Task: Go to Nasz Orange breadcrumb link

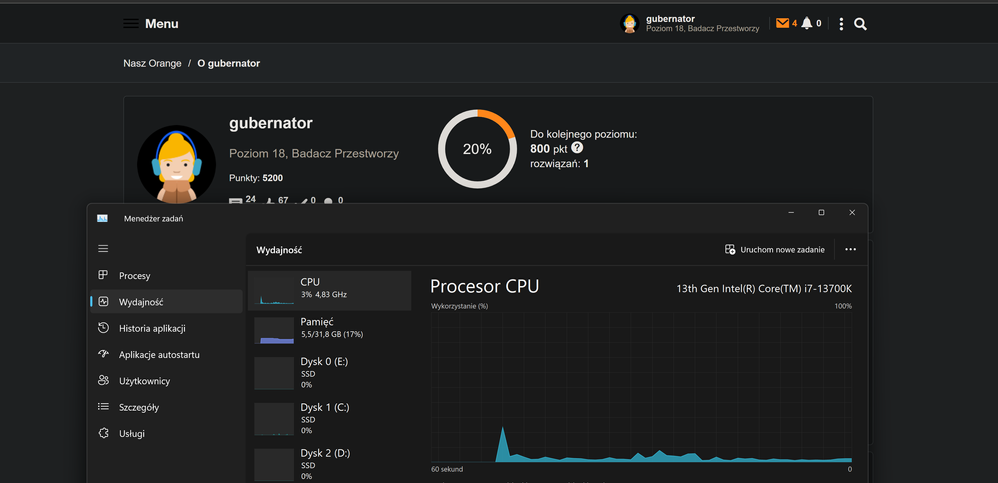Action: [153, 63]
